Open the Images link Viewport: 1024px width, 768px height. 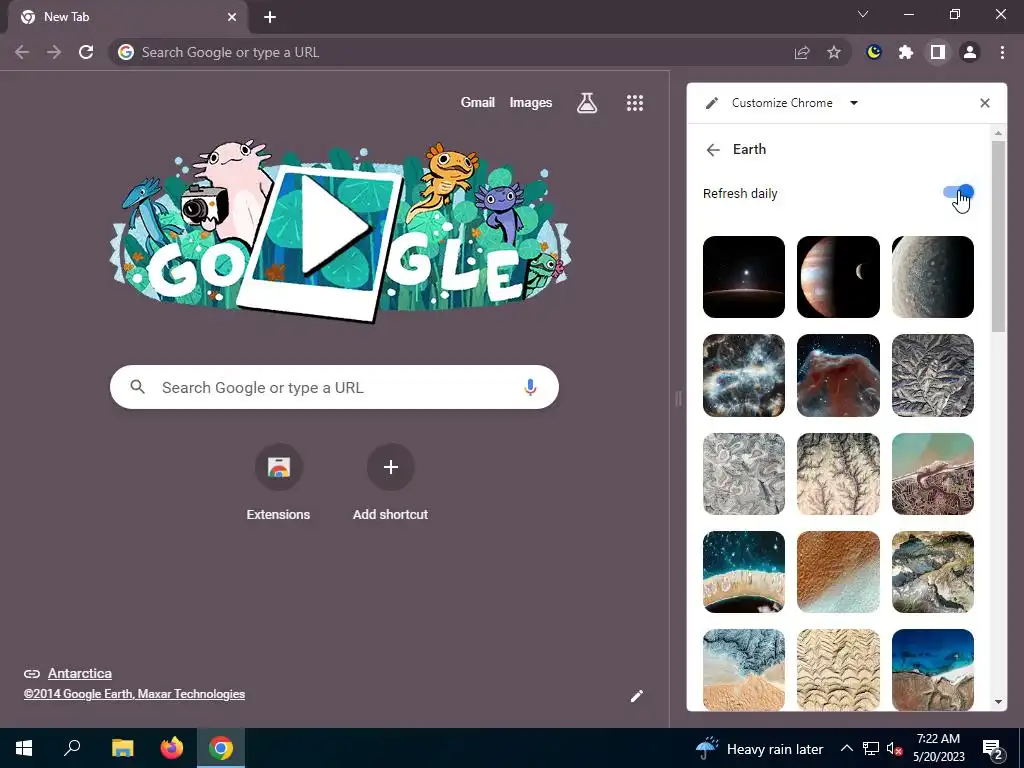pos(530,103)
